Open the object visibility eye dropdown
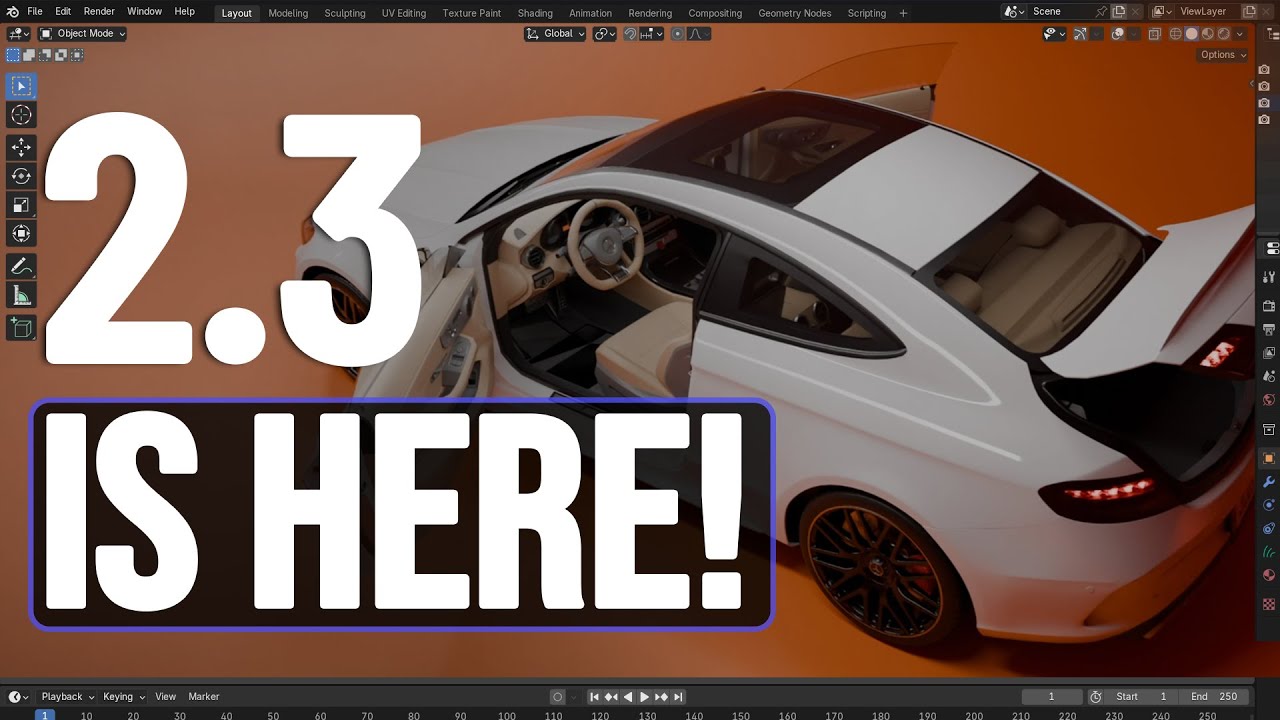 point(1055,33)
